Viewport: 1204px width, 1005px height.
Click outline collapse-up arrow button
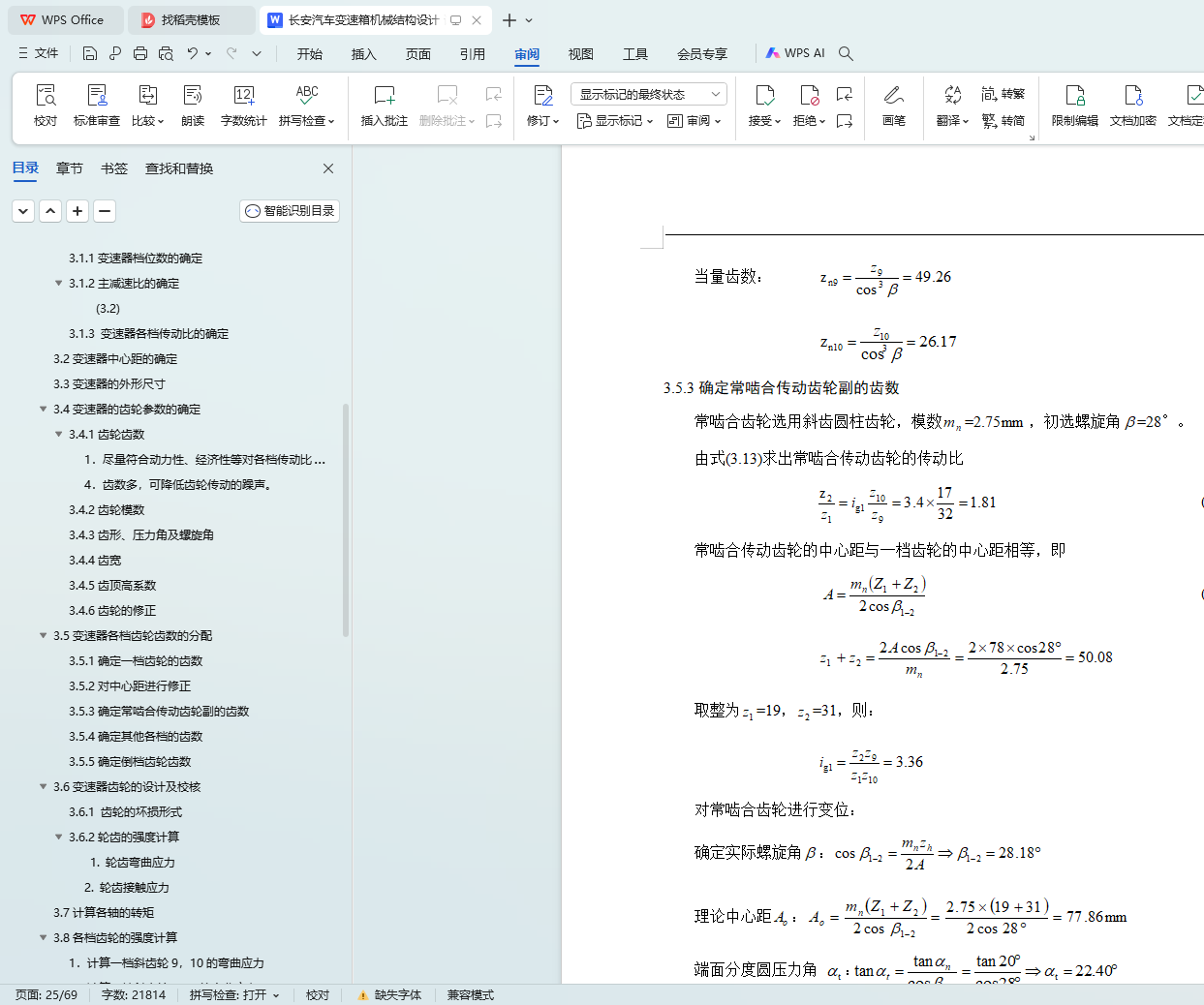tap(51, 211)
